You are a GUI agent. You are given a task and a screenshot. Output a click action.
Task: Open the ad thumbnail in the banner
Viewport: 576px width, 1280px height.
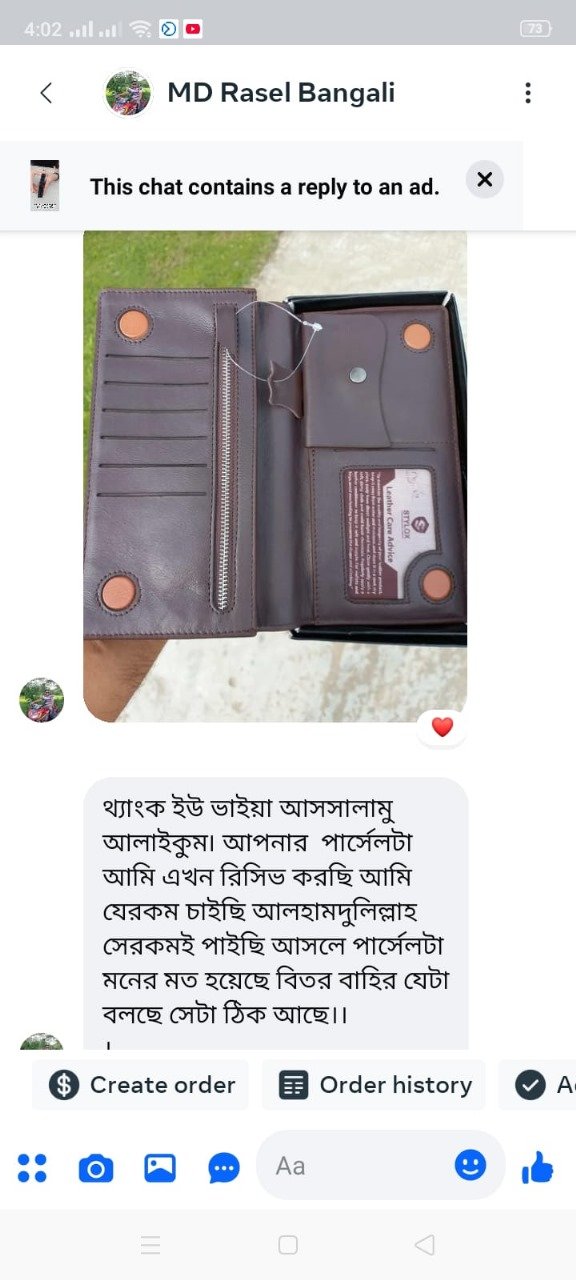click(44, 186)
